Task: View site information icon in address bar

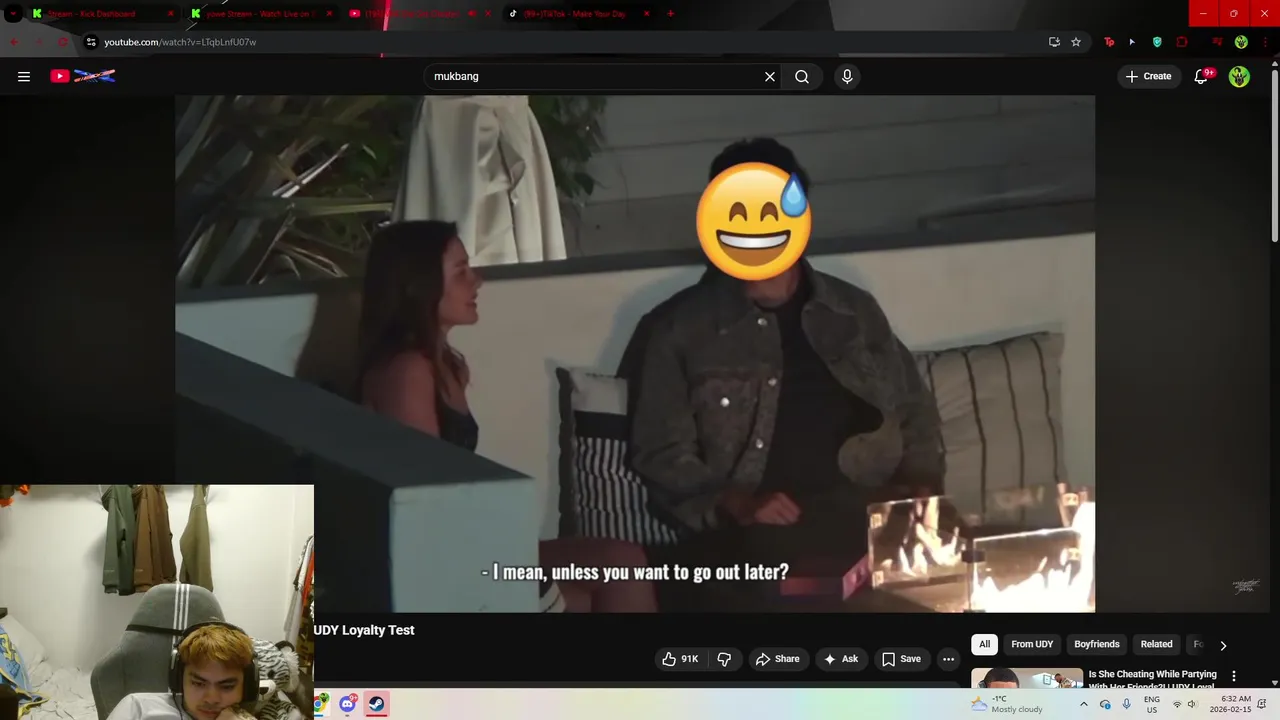Action: 90,42
